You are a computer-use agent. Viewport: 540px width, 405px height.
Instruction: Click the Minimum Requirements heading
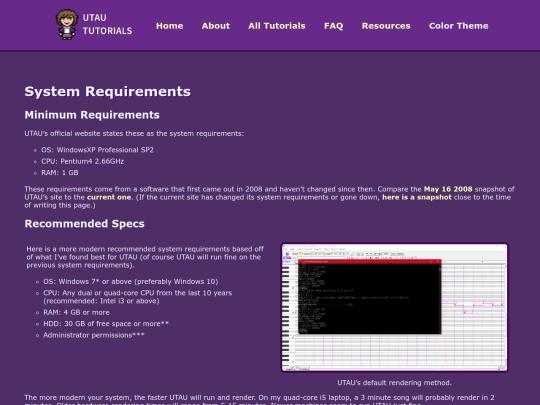(92, 115)
